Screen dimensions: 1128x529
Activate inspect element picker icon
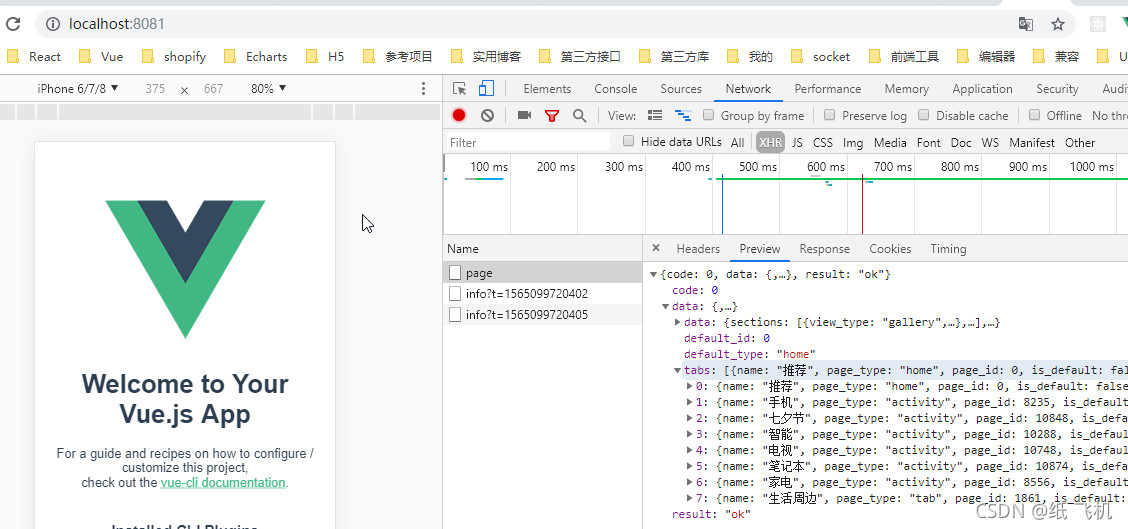pyautogui.click(x=459, y=89)
